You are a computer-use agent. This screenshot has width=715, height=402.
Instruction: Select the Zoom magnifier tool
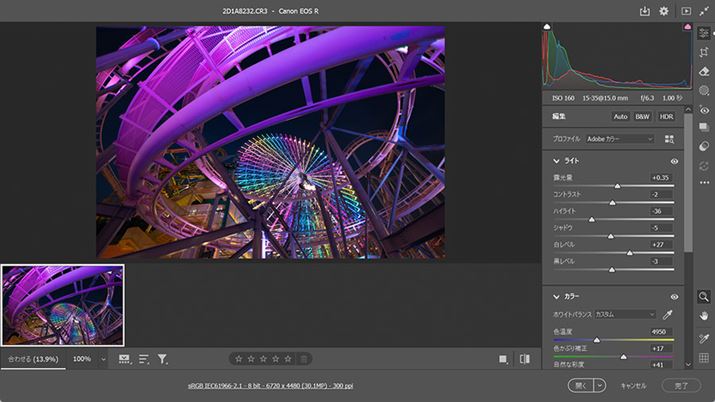tap(704, 297)
